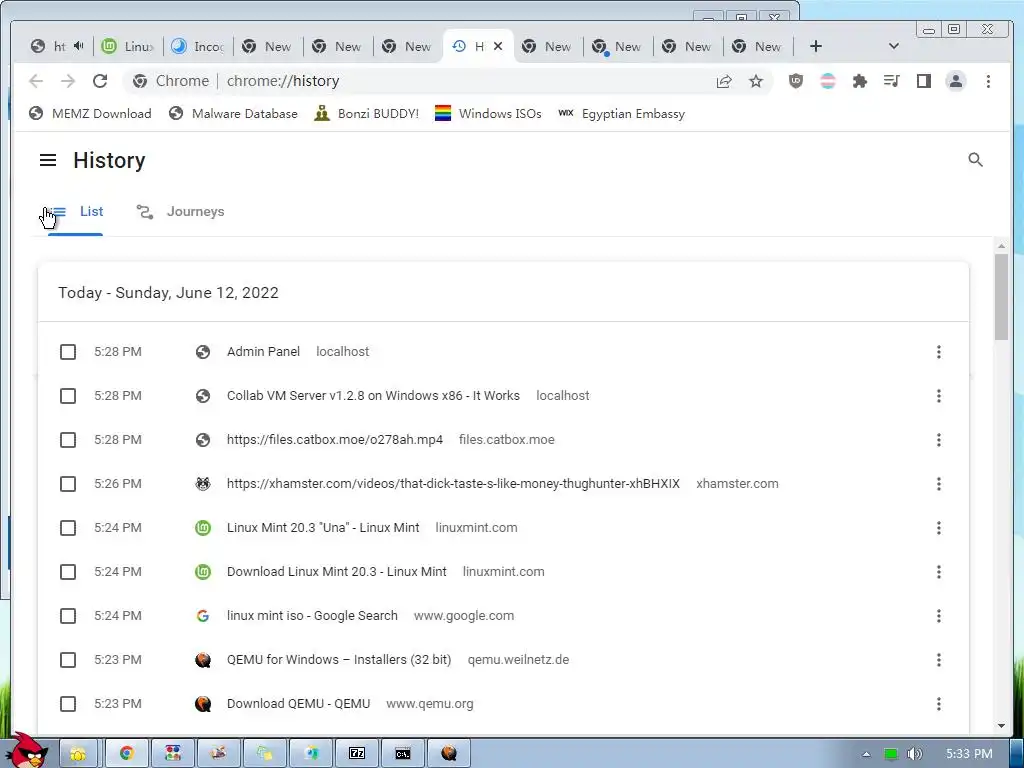Switch to the Linux Mint browser tab
The height and width of the screenshot is (768, 1024).
pos(128,46)
